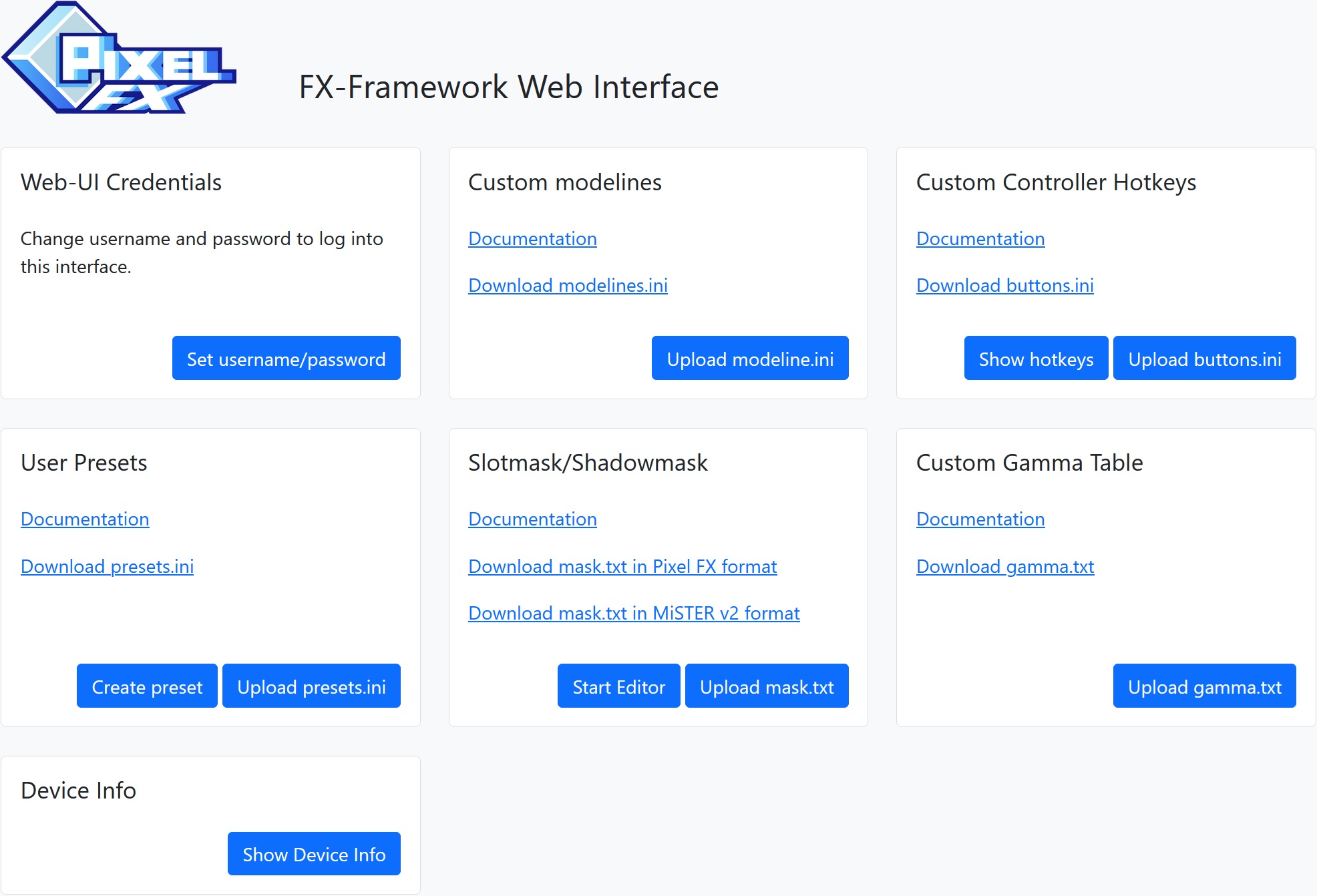Click Upload mask.txt button
This screenshot has height=896, width=1317.
767,686
